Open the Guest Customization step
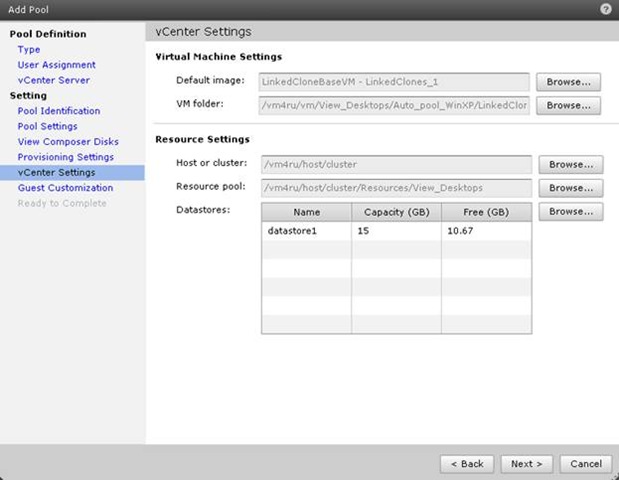 65,188
